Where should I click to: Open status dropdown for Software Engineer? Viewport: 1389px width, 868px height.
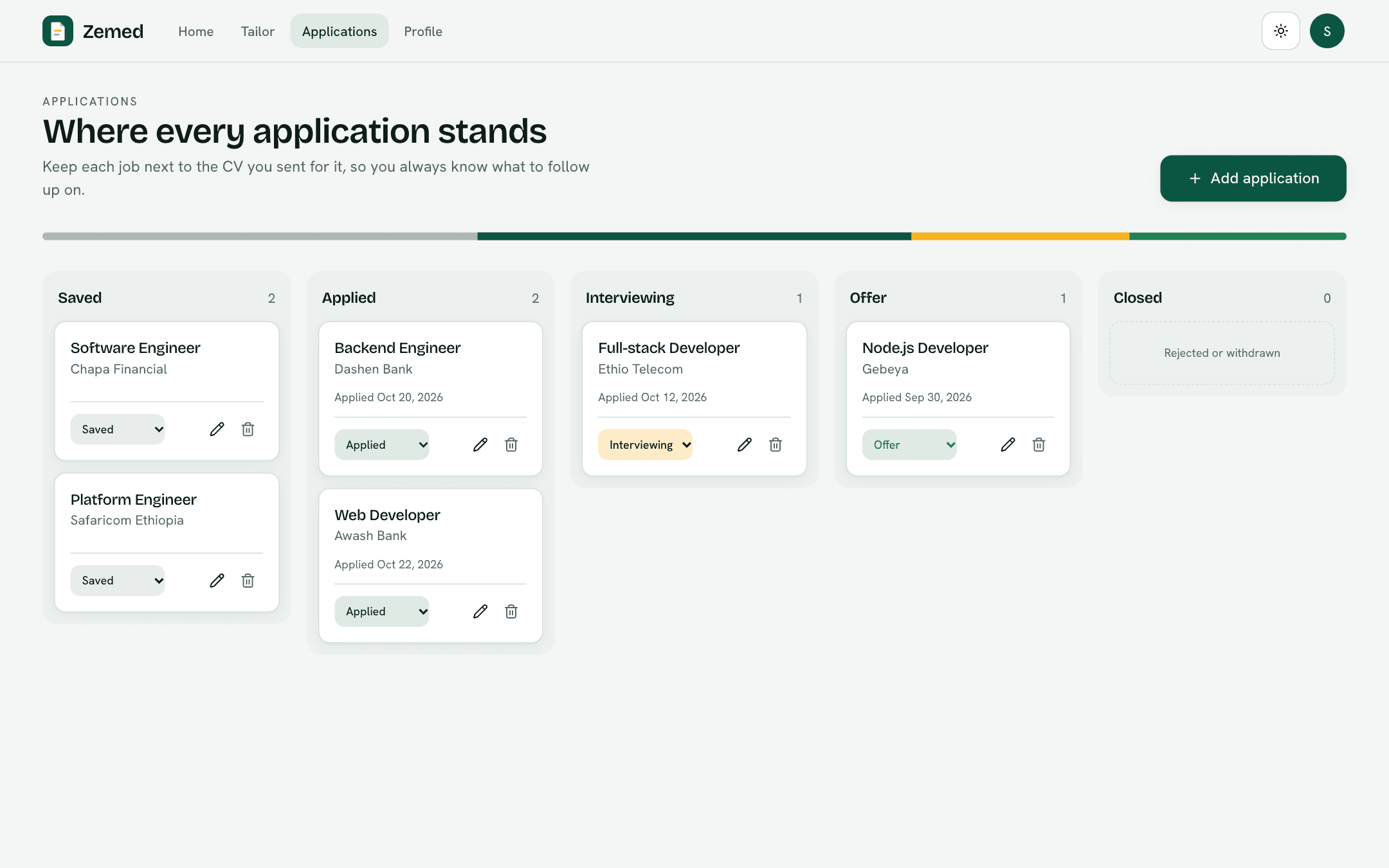tap(118, 429)
